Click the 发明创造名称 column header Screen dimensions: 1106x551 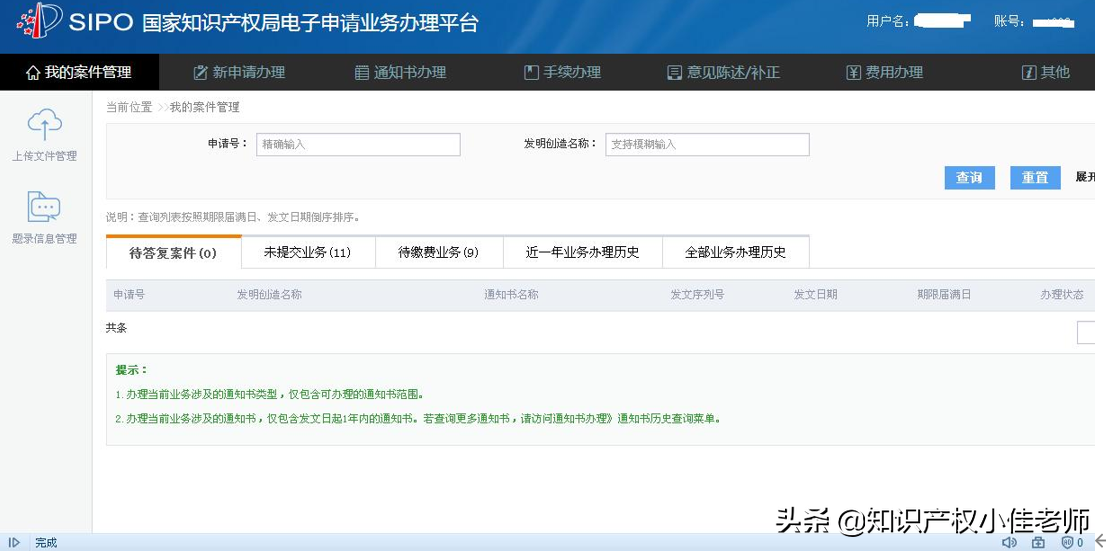click(269, 295)
